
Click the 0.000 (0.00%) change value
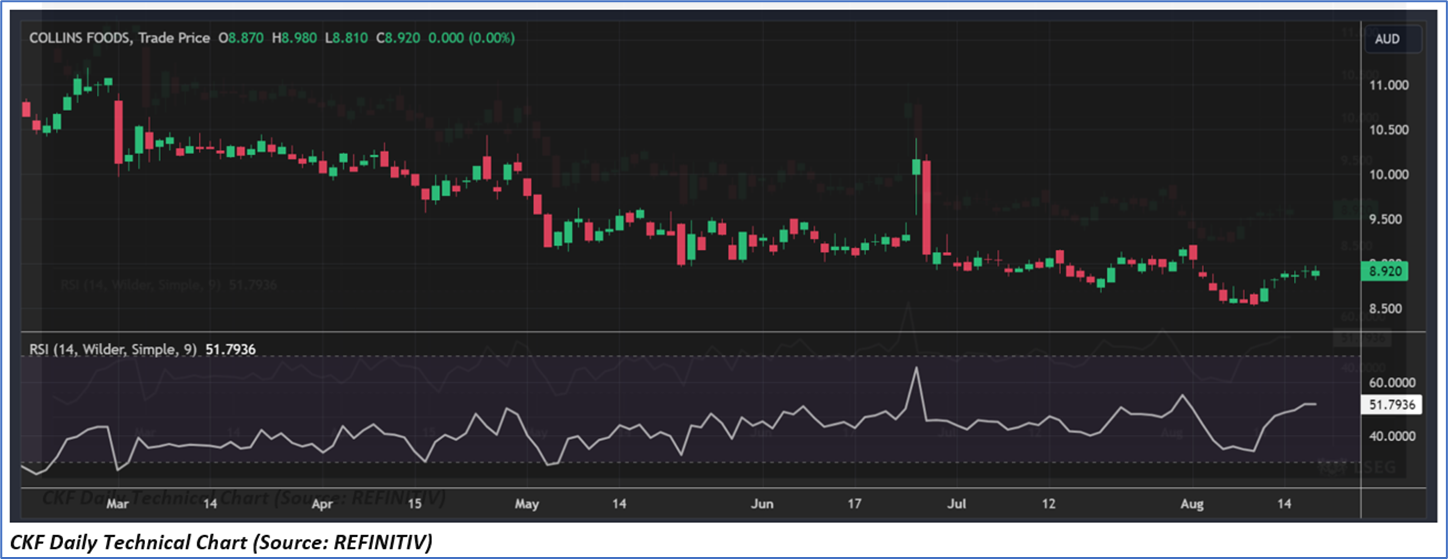471,38
